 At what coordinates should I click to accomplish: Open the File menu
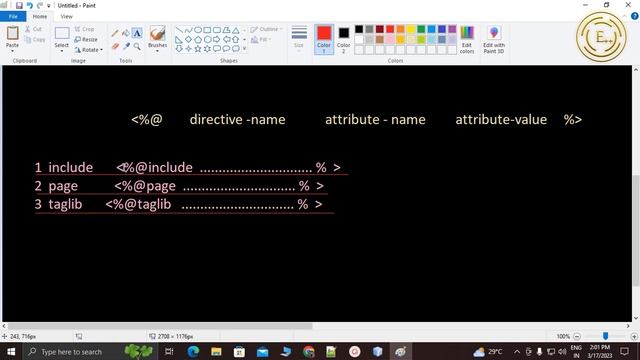pyautogui.click(x=13, y=16)
